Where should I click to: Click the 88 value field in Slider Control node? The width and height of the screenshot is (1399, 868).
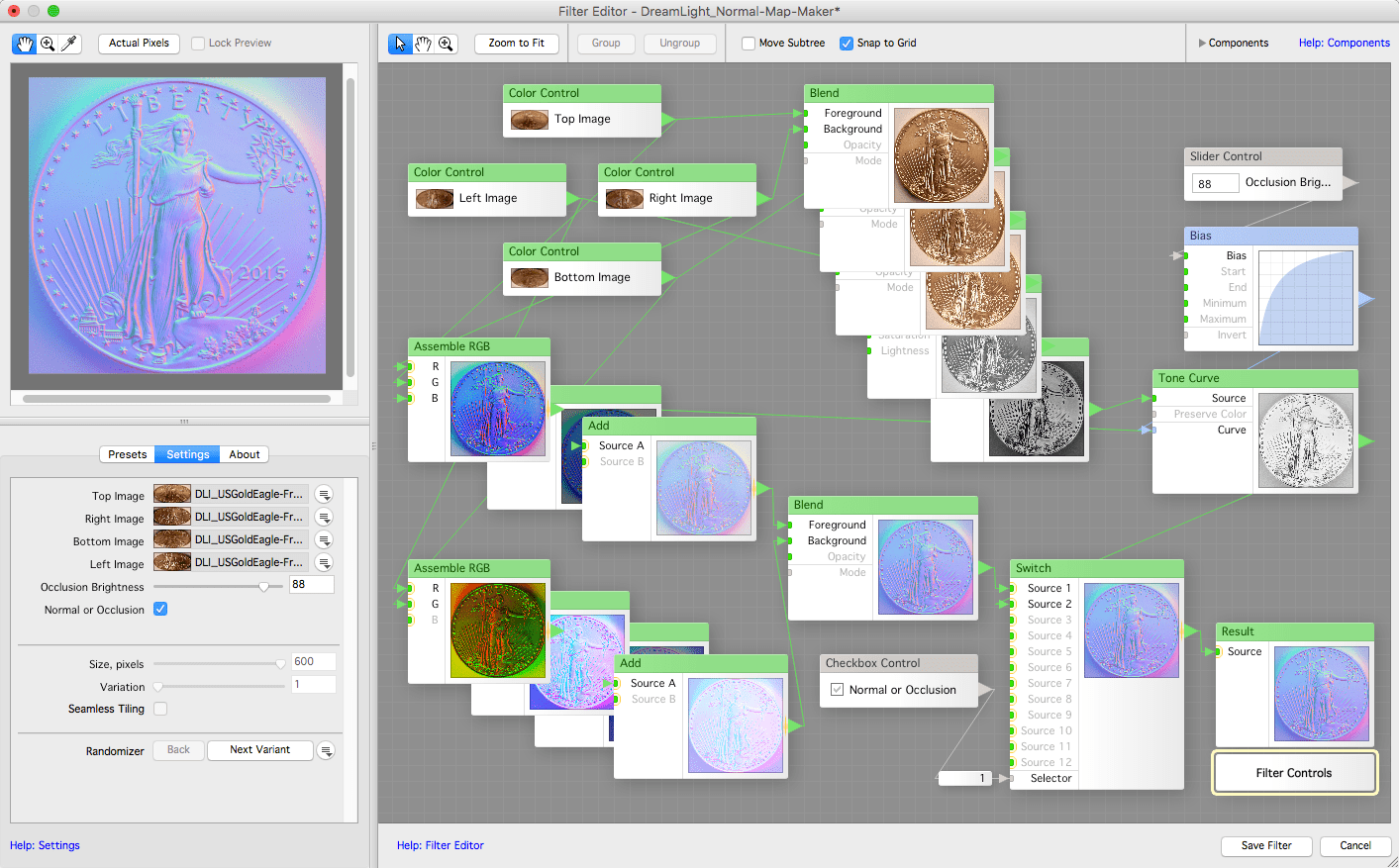point(1215,183)
